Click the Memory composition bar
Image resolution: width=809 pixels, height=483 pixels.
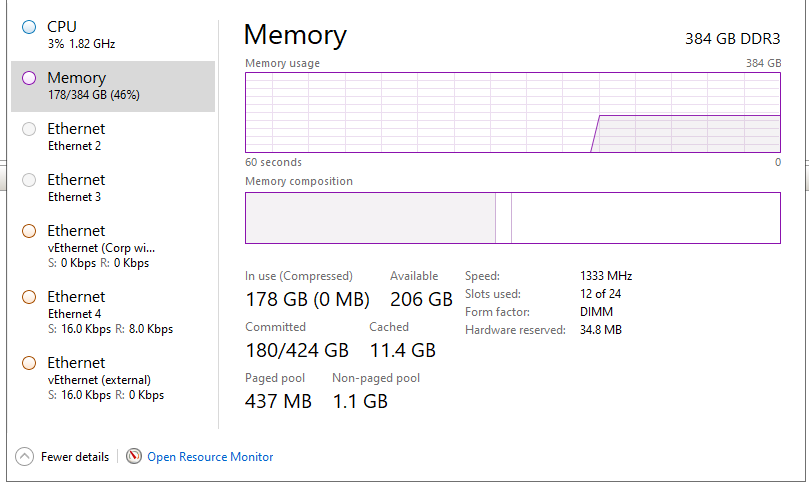(x=512, y=218)
